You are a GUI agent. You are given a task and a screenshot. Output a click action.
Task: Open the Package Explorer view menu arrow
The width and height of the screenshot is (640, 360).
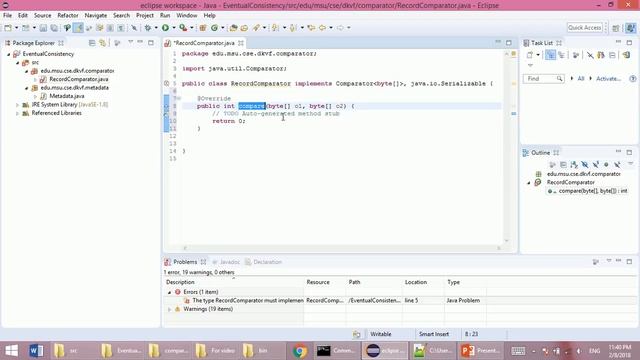[131, 42]
